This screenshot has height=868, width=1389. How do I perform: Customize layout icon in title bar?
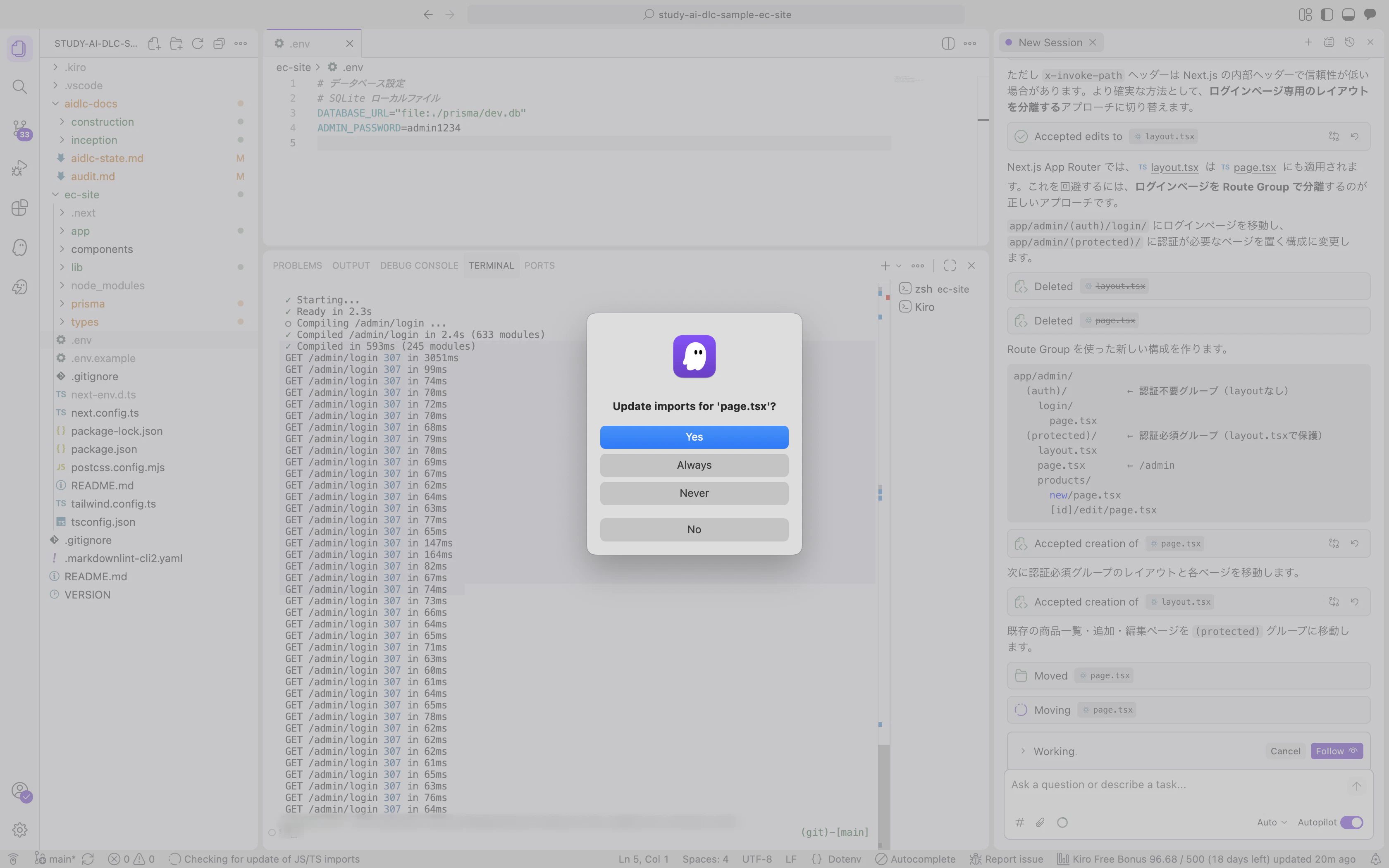point(1305,14)
